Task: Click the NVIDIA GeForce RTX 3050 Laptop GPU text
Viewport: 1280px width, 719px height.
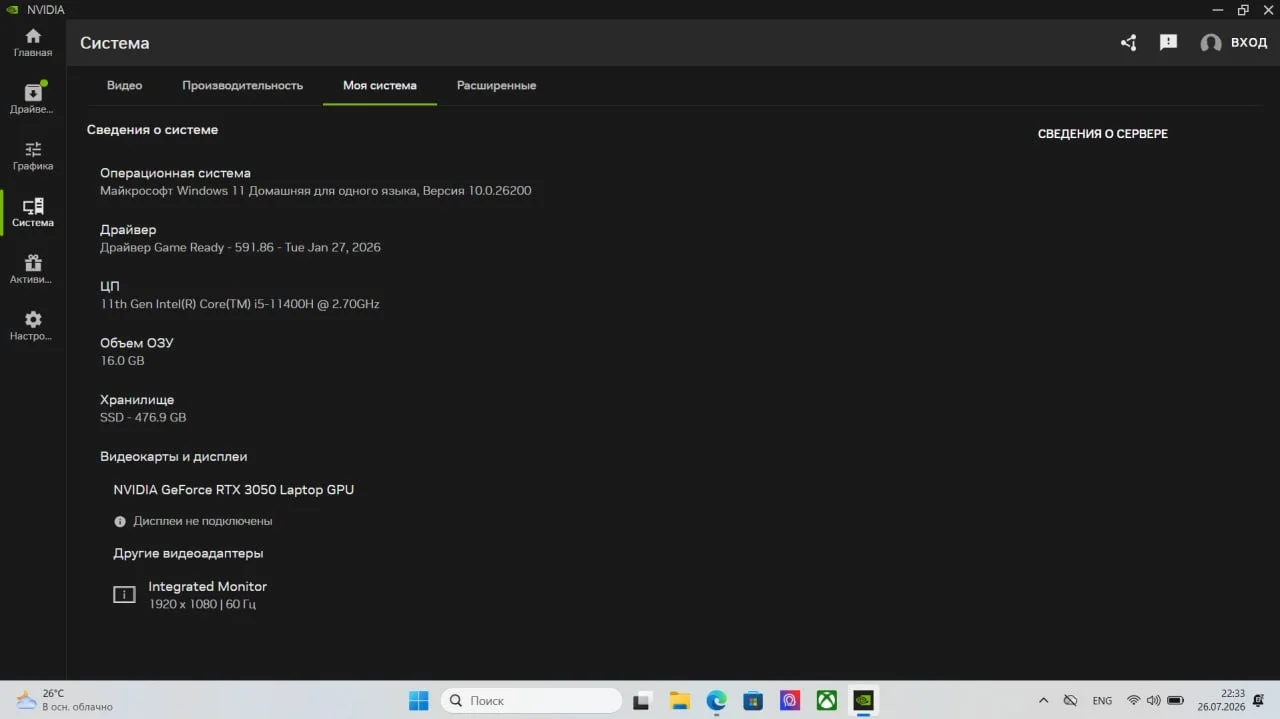Action: coord(234,490)
